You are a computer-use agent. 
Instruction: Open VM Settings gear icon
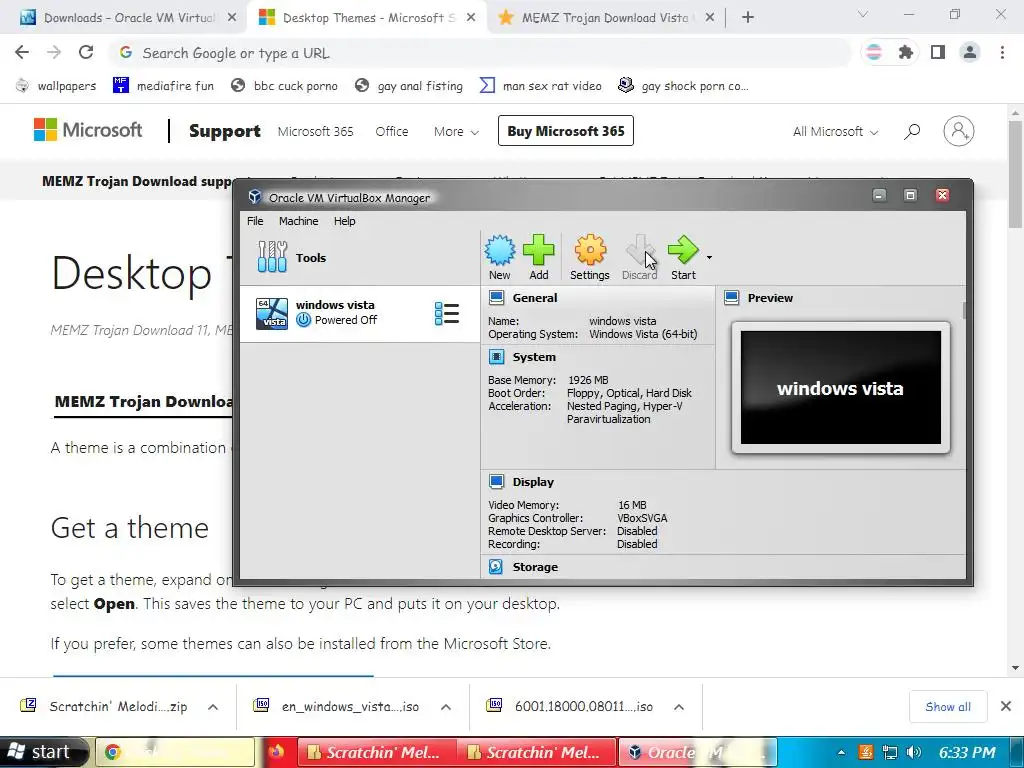[590, 257]
